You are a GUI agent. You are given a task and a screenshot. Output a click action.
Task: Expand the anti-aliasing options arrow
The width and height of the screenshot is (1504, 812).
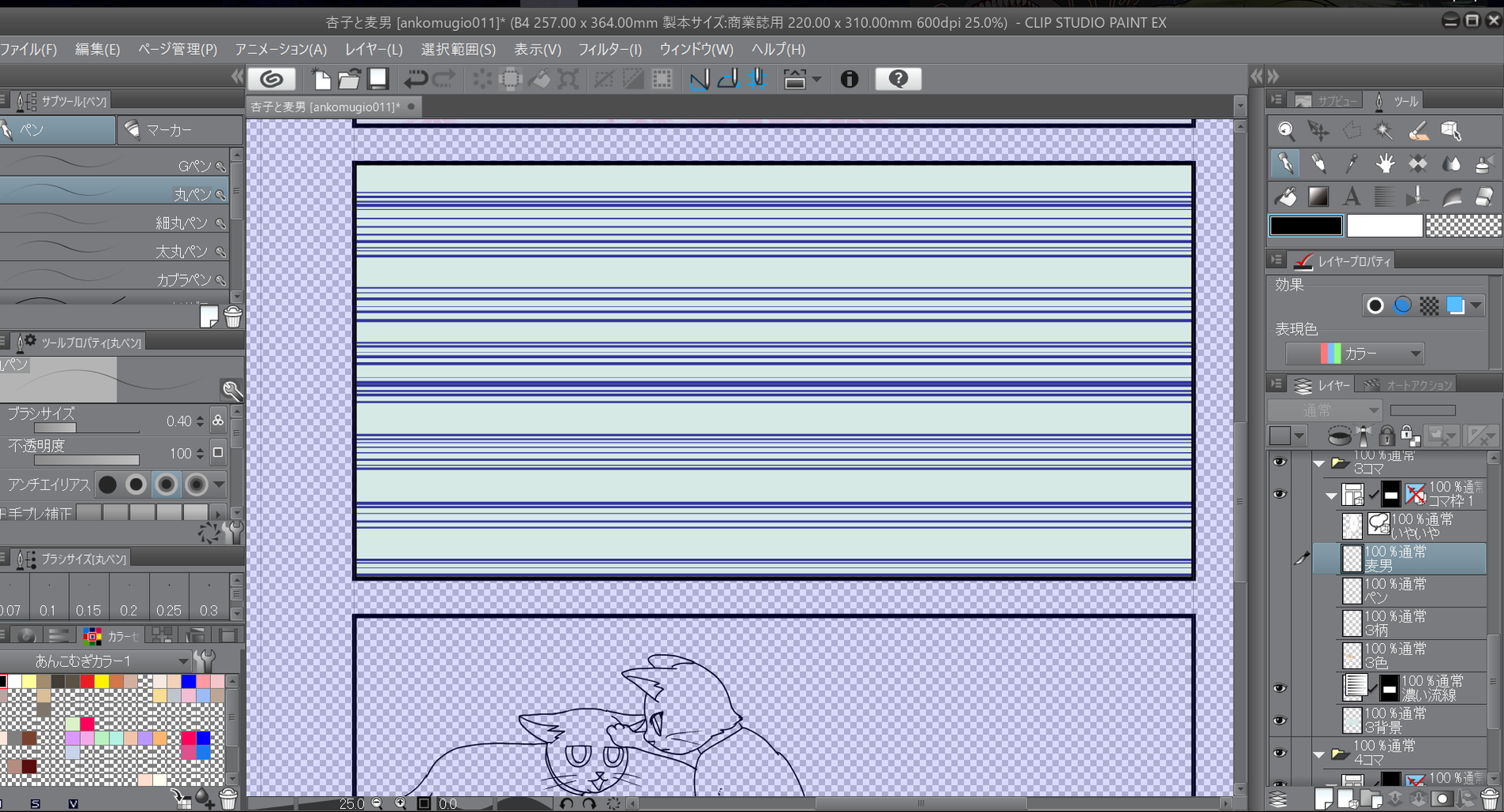[x=219, y=484]
